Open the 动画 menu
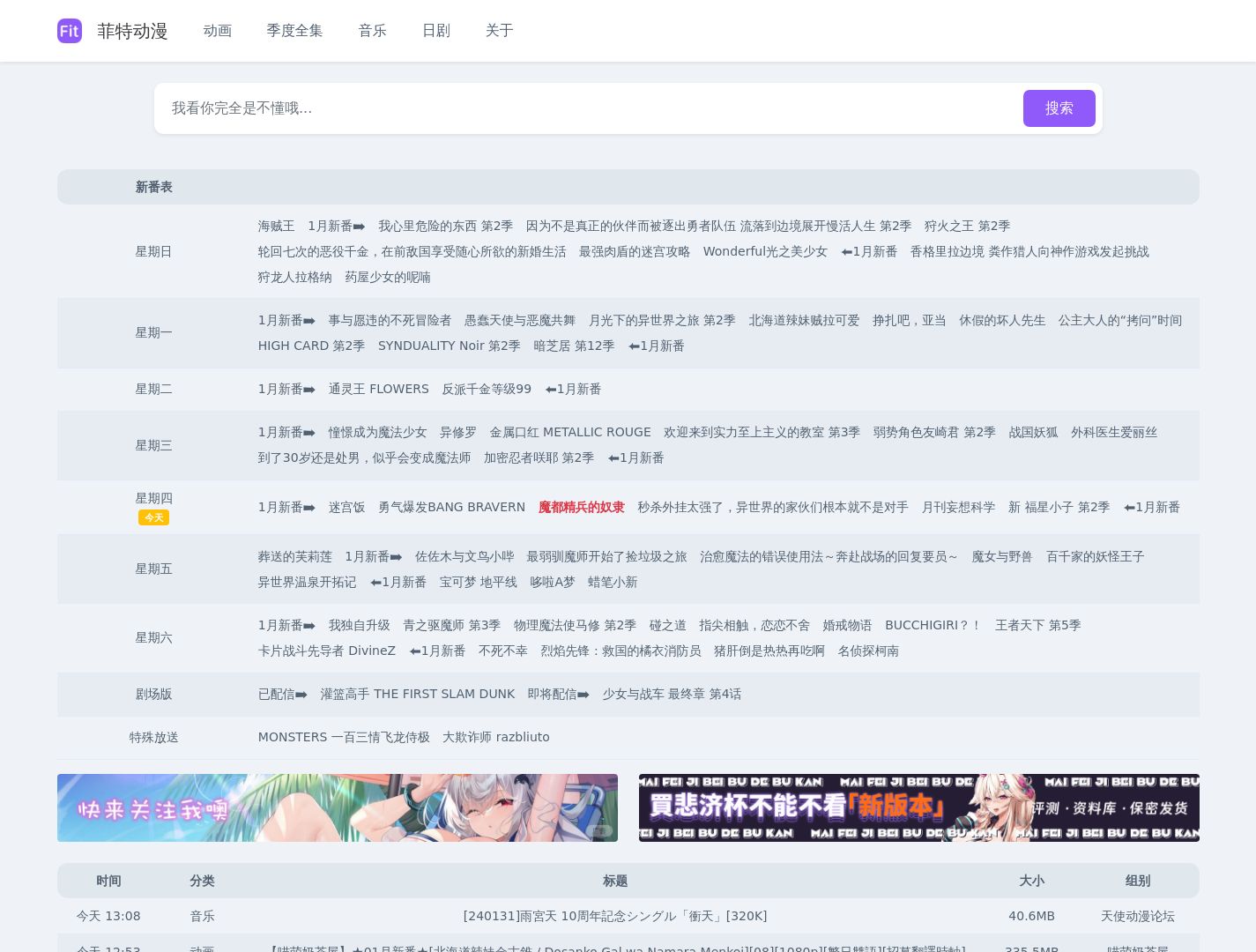Viewport: 1256px width, 952px height. click(x=218, y=31)
